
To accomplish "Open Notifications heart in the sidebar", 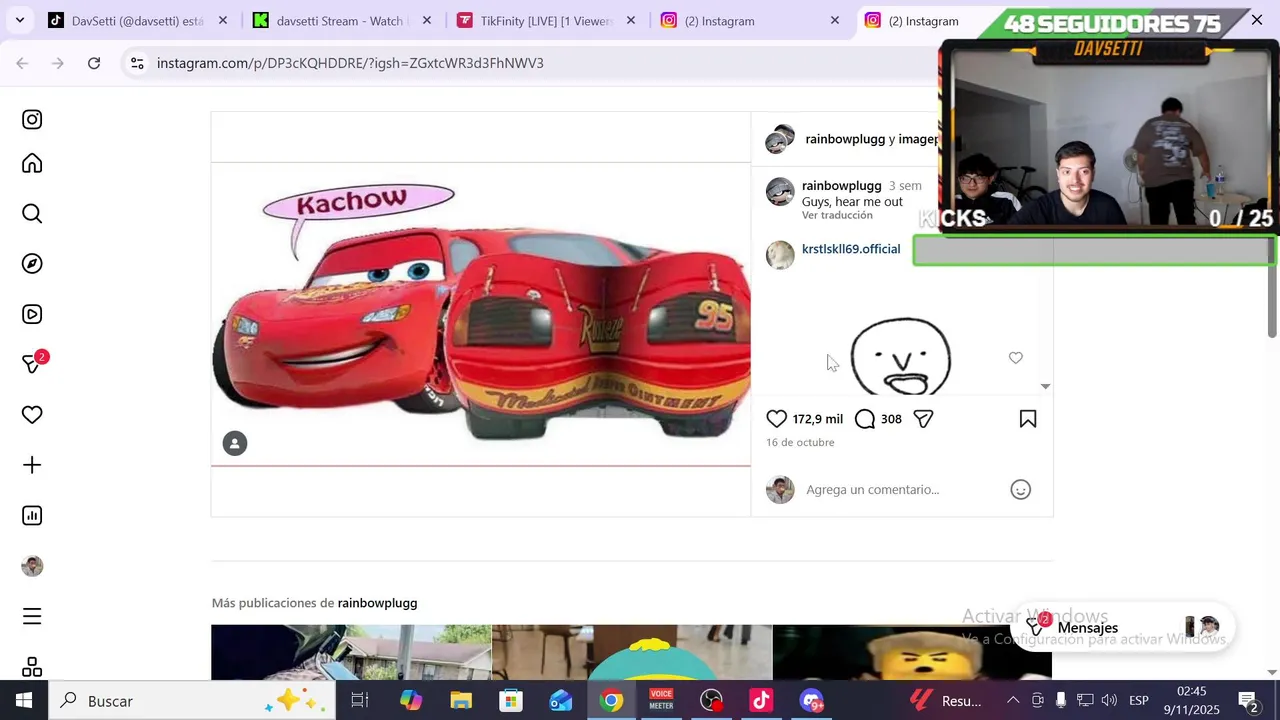I will [32, 415].
